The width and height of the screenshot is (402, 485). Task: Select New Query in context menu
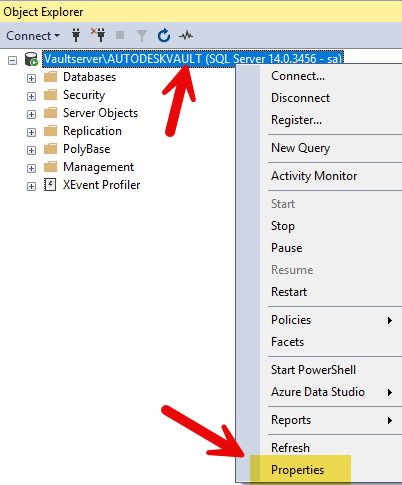[x=301, y=148]
